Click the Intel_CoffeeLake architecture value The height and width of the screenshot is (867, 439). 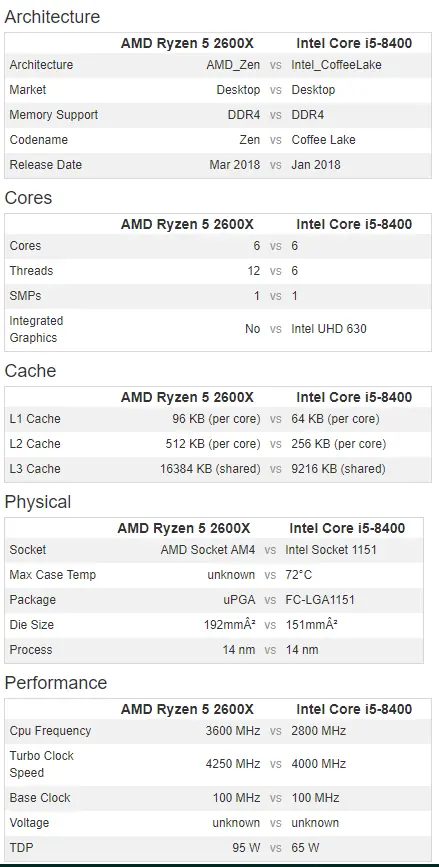pos(336,65)
